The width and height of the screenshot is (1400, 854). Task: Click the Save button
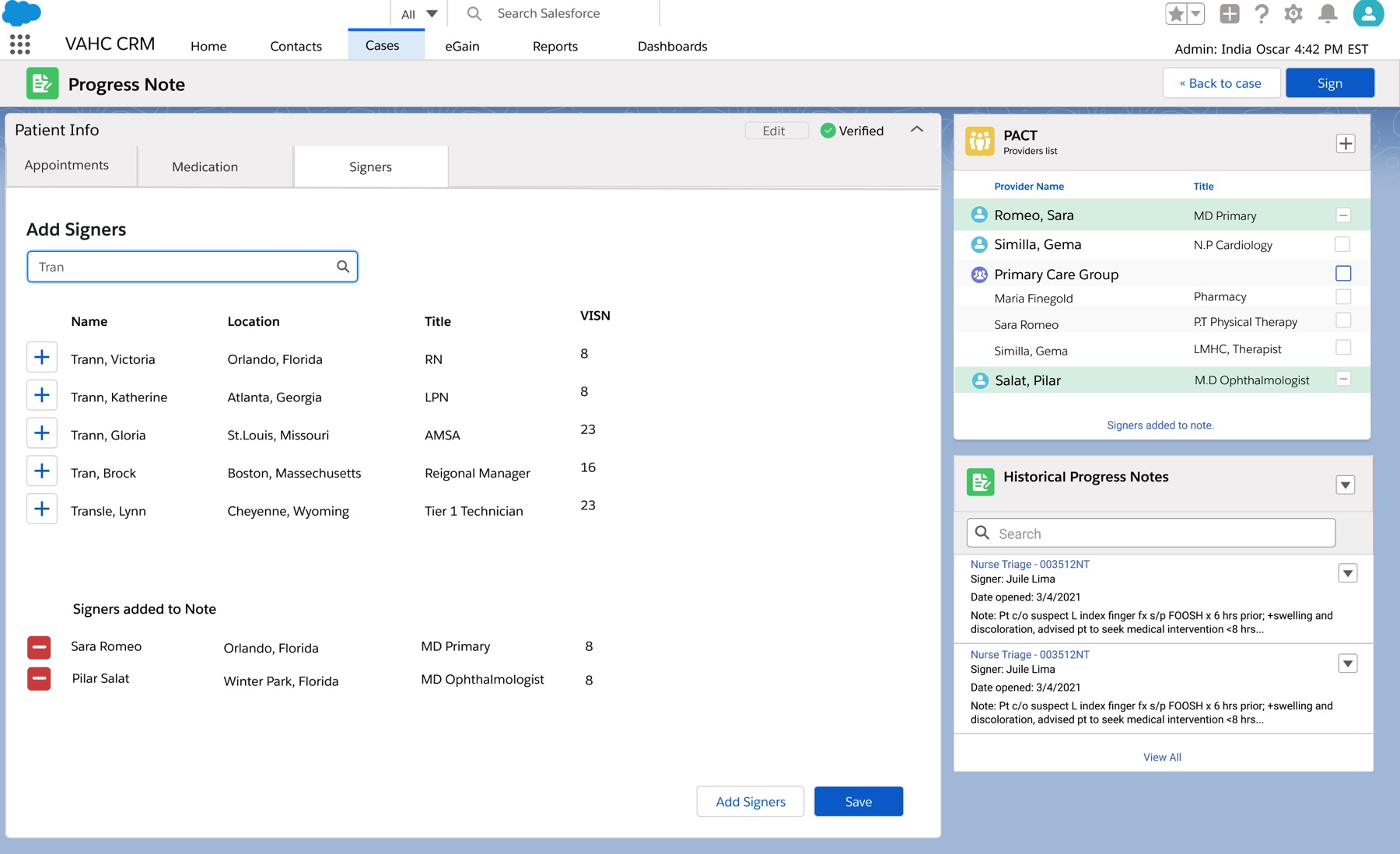point(859,802)
